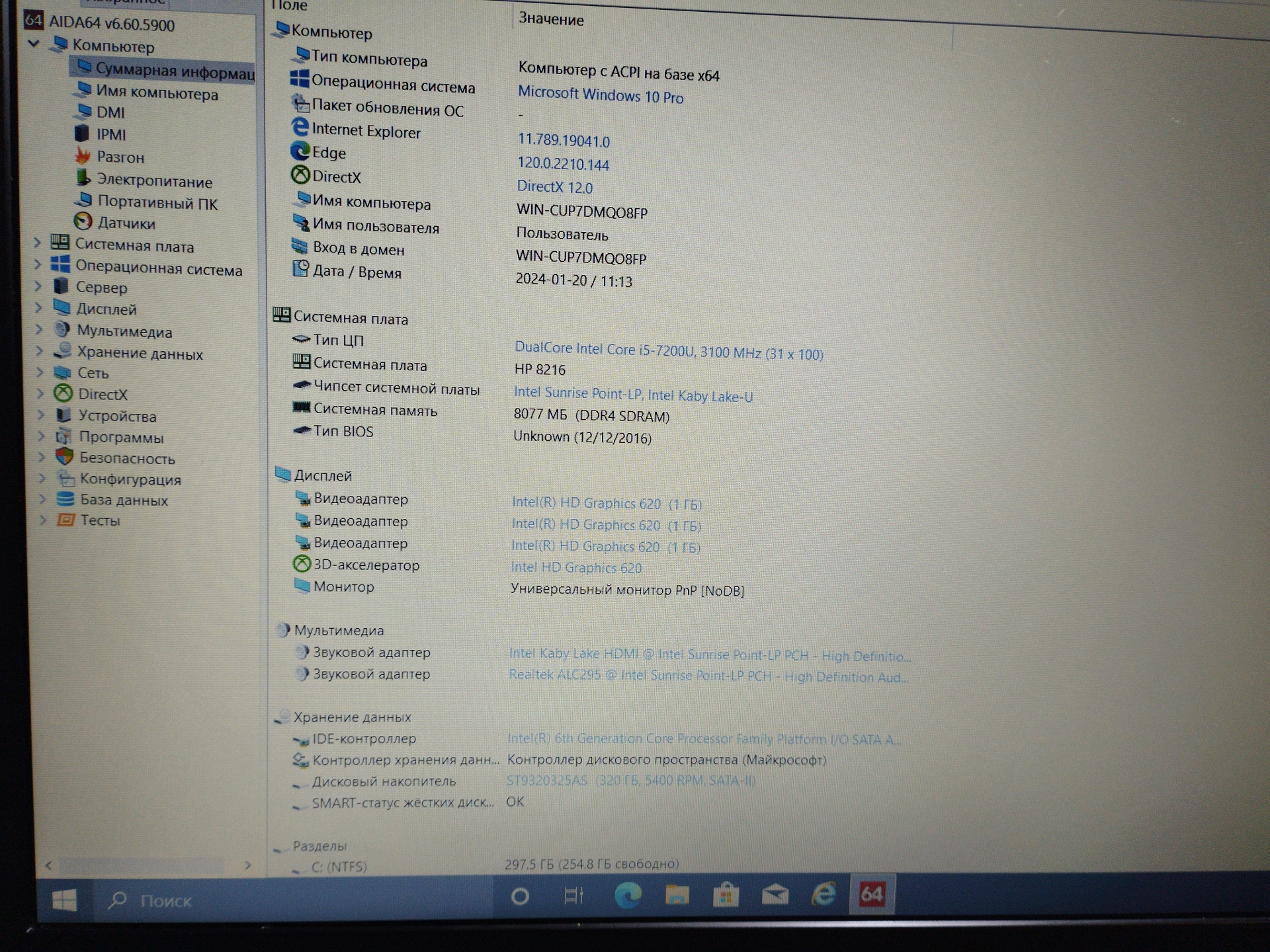
Task: Click the Тесты icon in tree
Action: pyautogui.click(x=65, y=520)
